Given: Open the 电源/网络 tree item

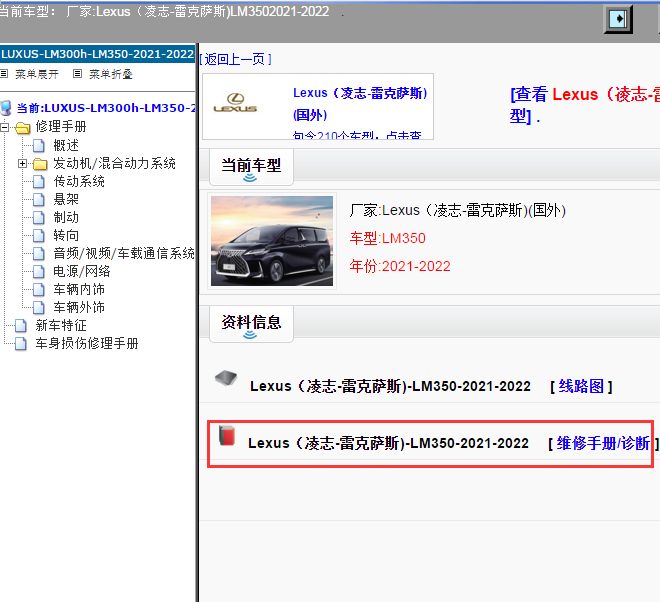Looking at the screenshot, I should (82, 272).
